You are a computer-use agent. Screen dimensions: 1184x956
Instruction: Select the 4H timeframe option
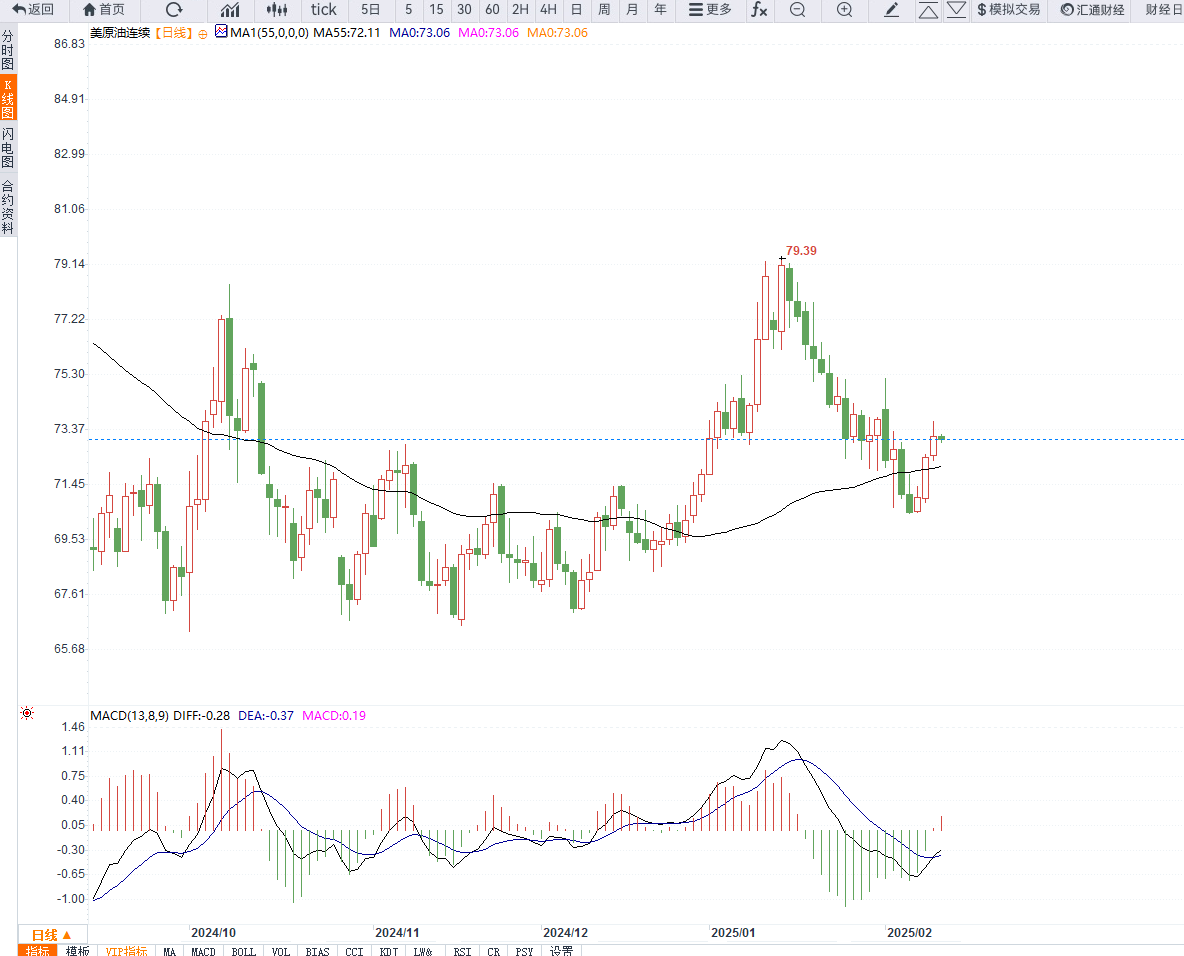point(548,10)
